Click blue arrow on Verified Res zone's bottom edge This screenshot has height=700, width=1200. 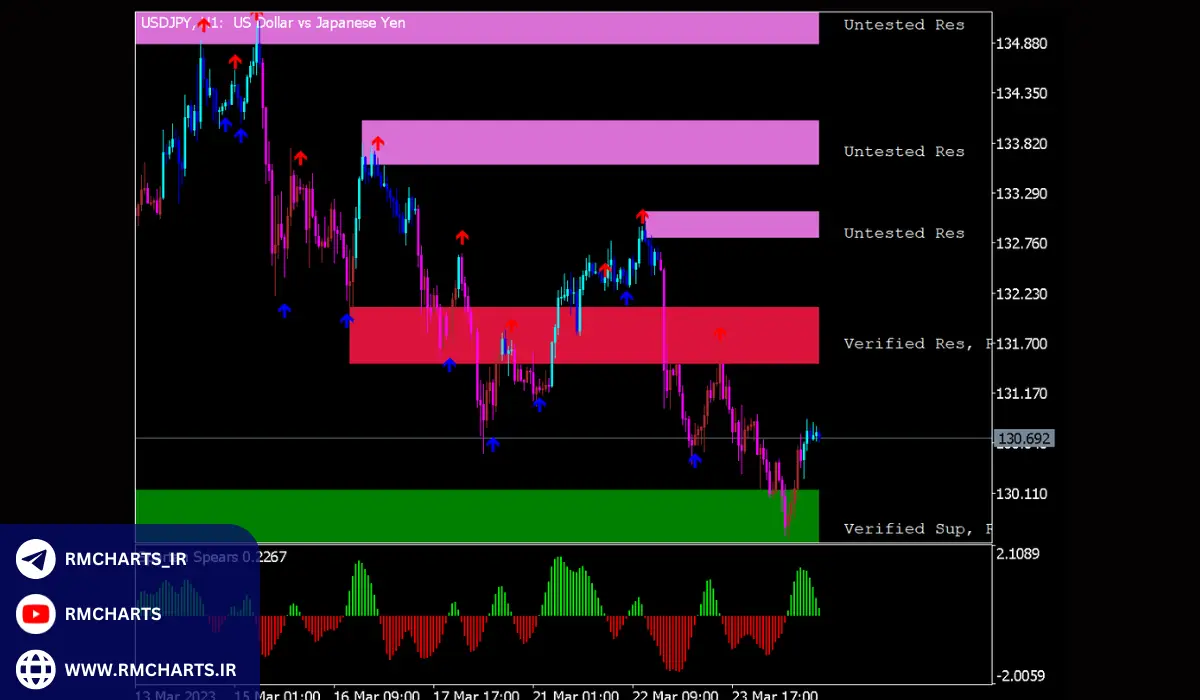[x=449, y=364]
